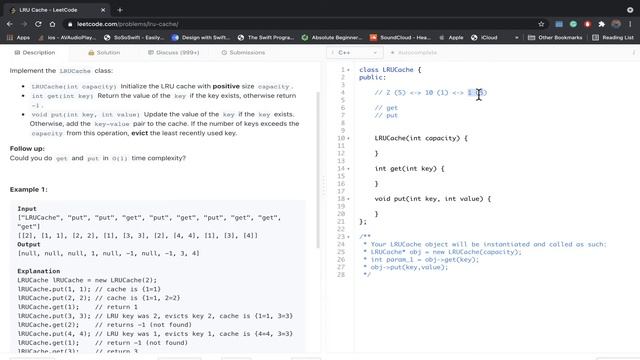
Task: Switch to the Submissions tab
Action: click(x=243, y=53)
